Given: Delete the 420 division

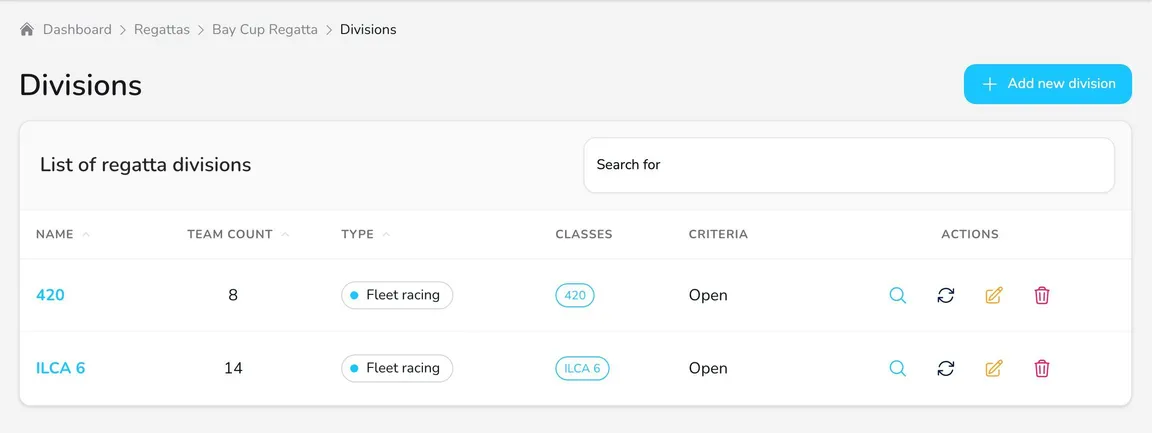Looking at the screenshot, I should point(1041,296).
